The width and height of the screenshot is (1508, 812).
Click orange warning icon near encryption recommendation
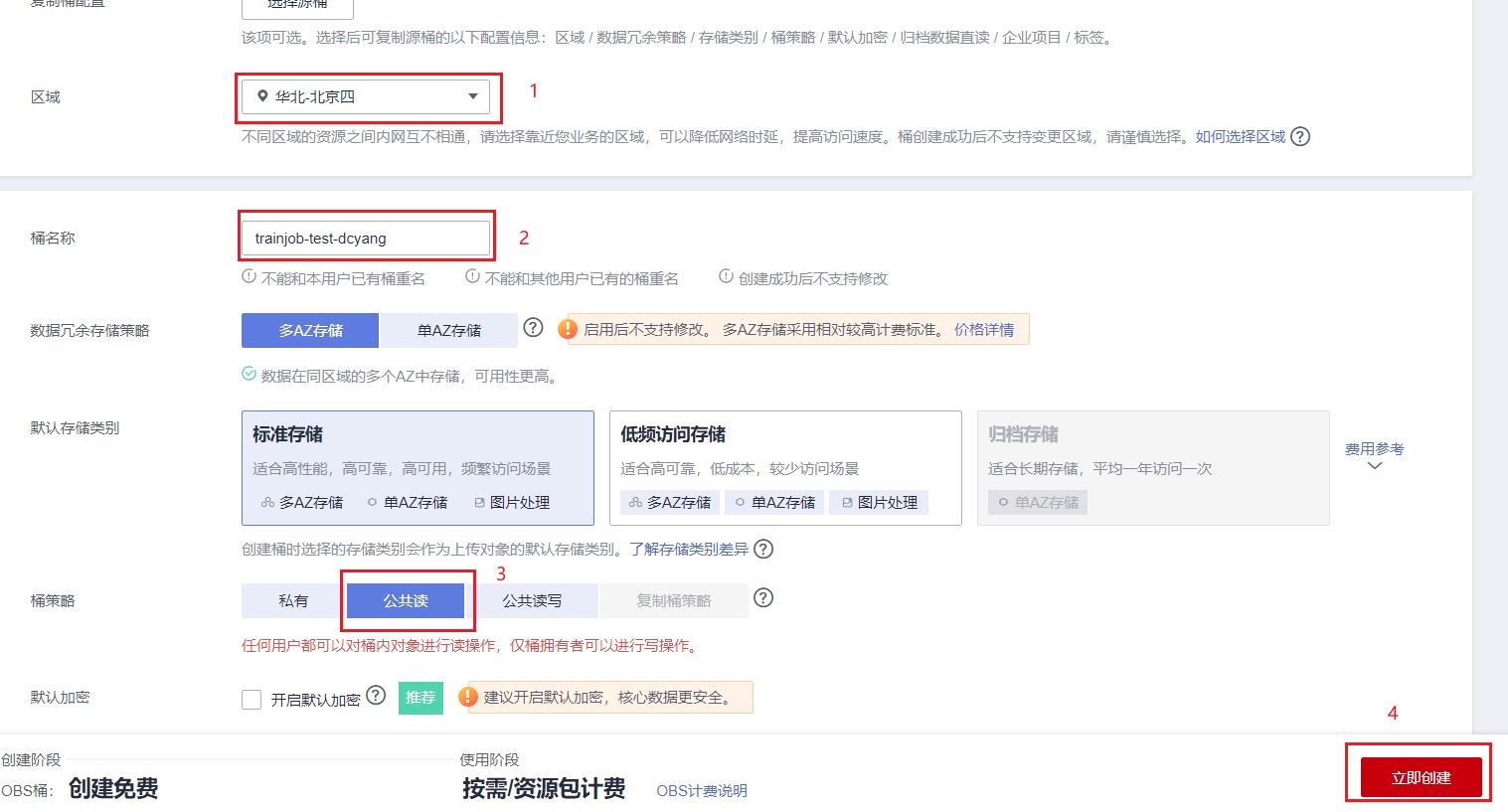pos(468,698)
